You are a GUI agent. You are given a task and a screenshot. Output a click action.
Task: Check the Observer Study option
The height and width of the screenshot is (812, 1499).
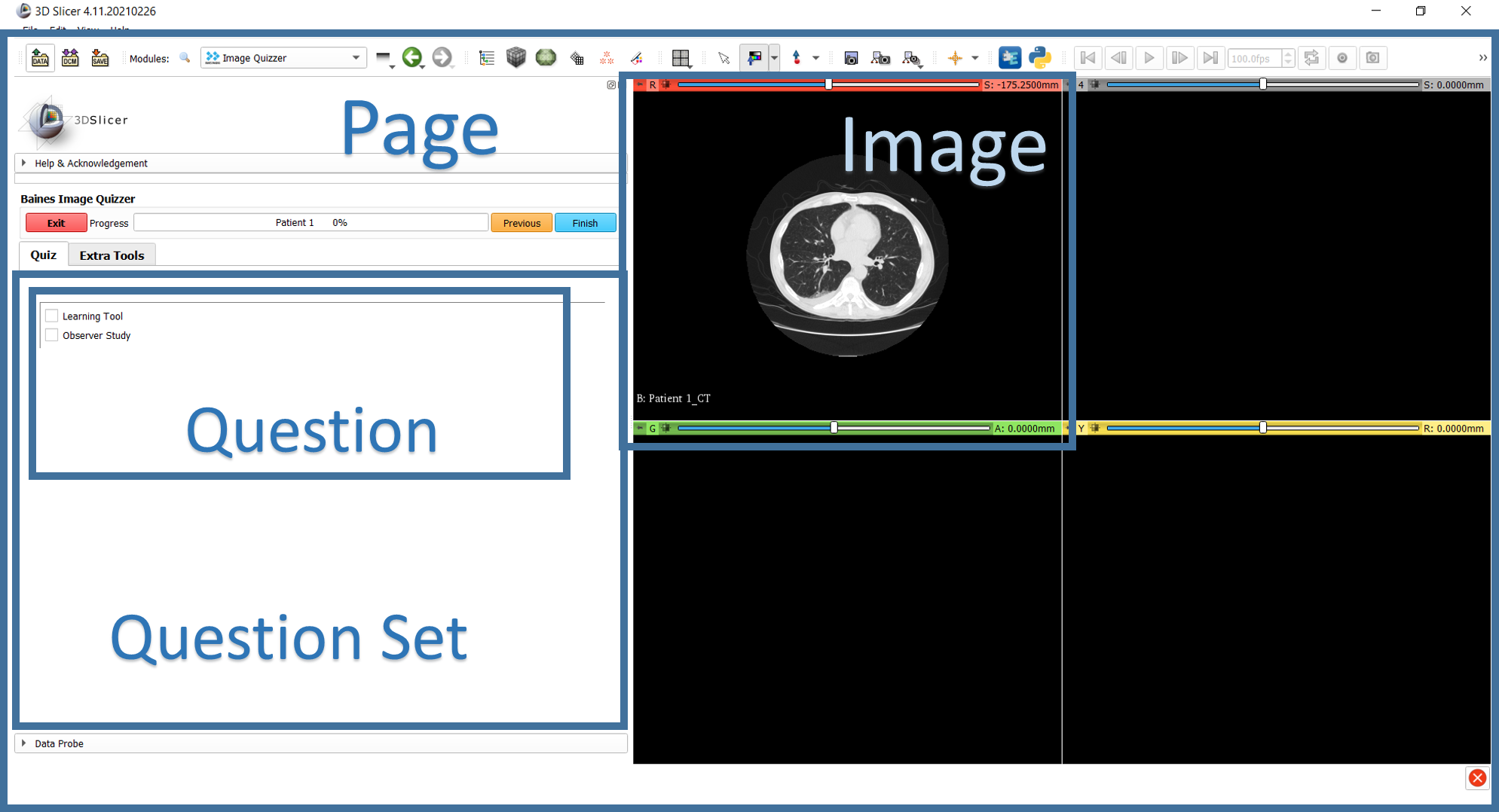(52, 335)
